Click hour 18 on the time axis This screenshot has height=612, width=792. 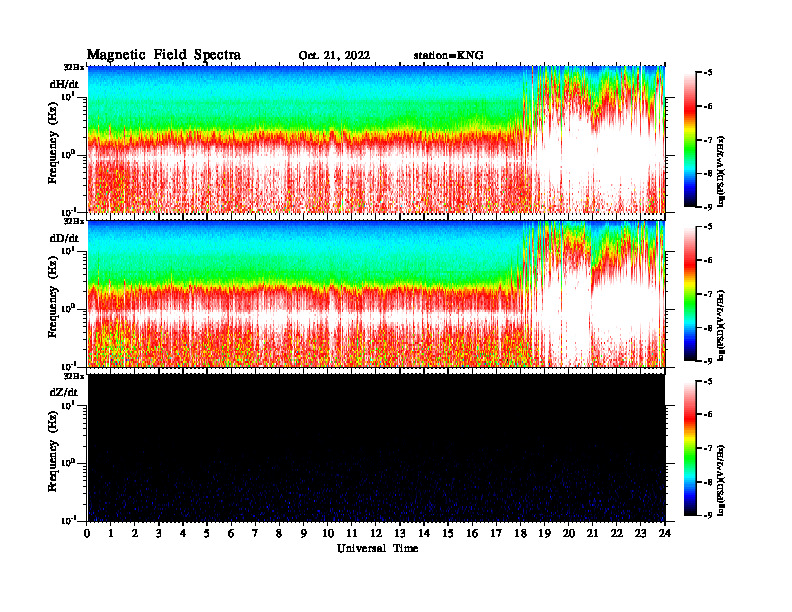tap(520, 533)
